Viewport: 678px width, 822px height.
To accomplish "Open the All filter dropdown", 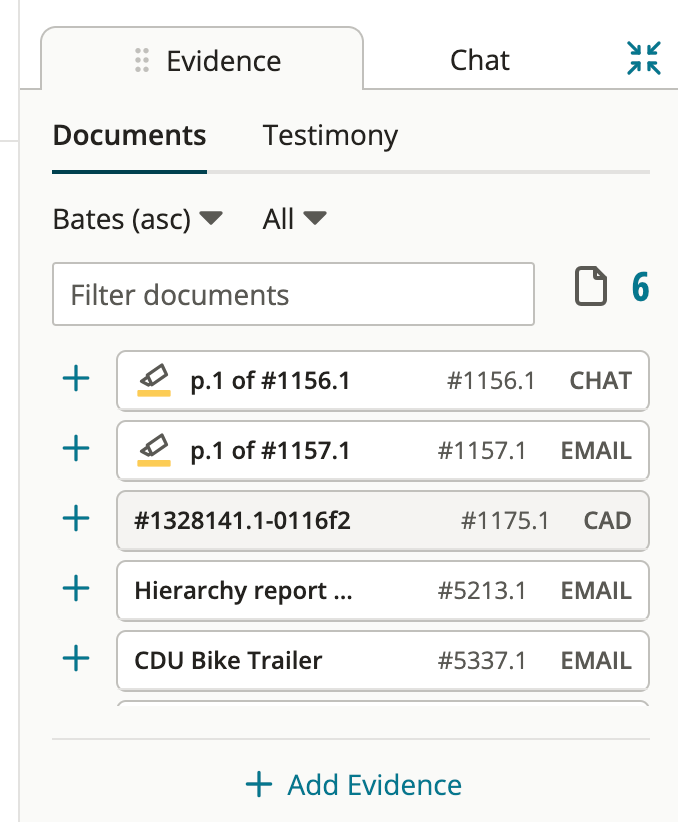I will 295,219.
